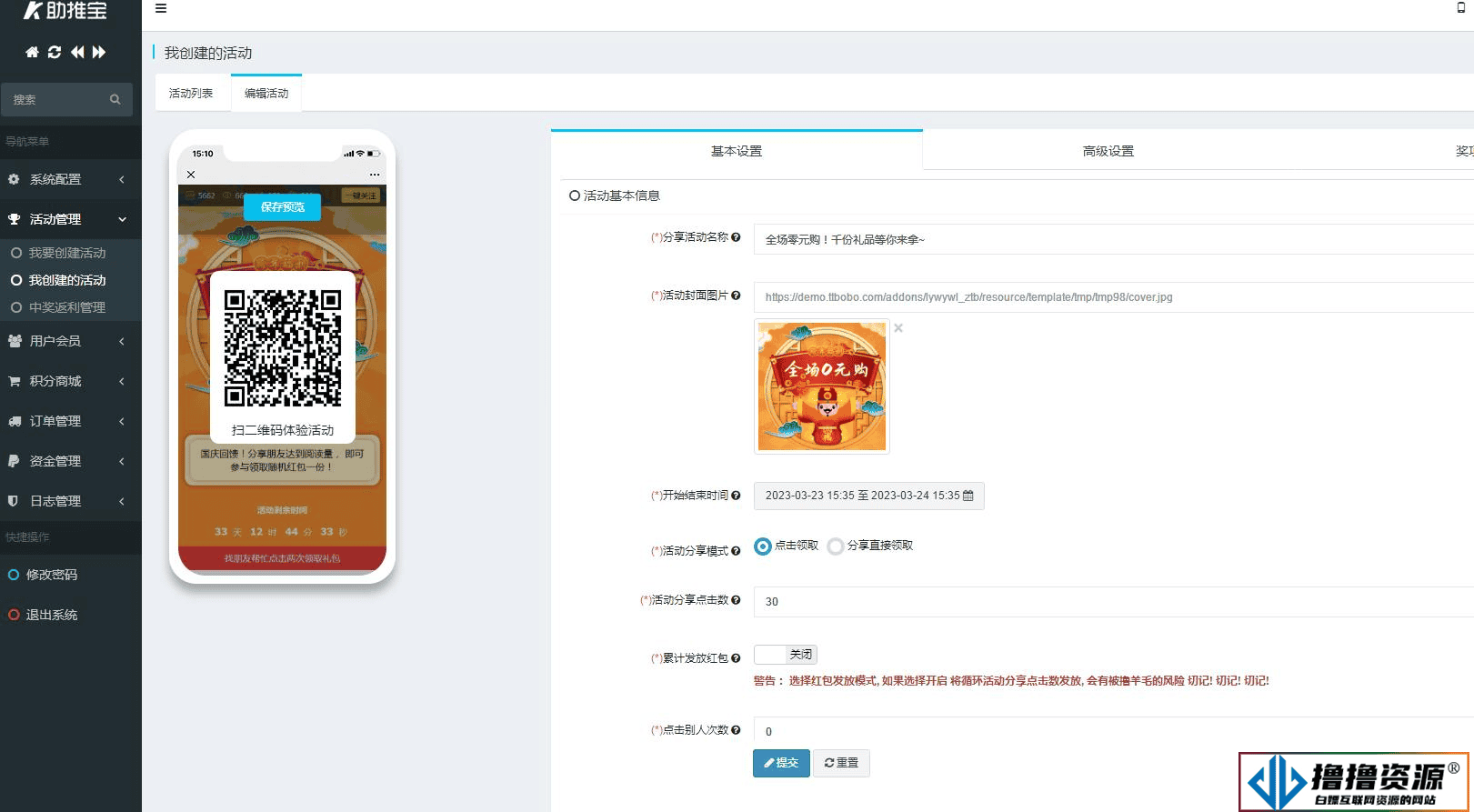This screenshot has height=812, width=1474.
Task: Open the three-dots menu in the phone preview
Action: (375, 175)
